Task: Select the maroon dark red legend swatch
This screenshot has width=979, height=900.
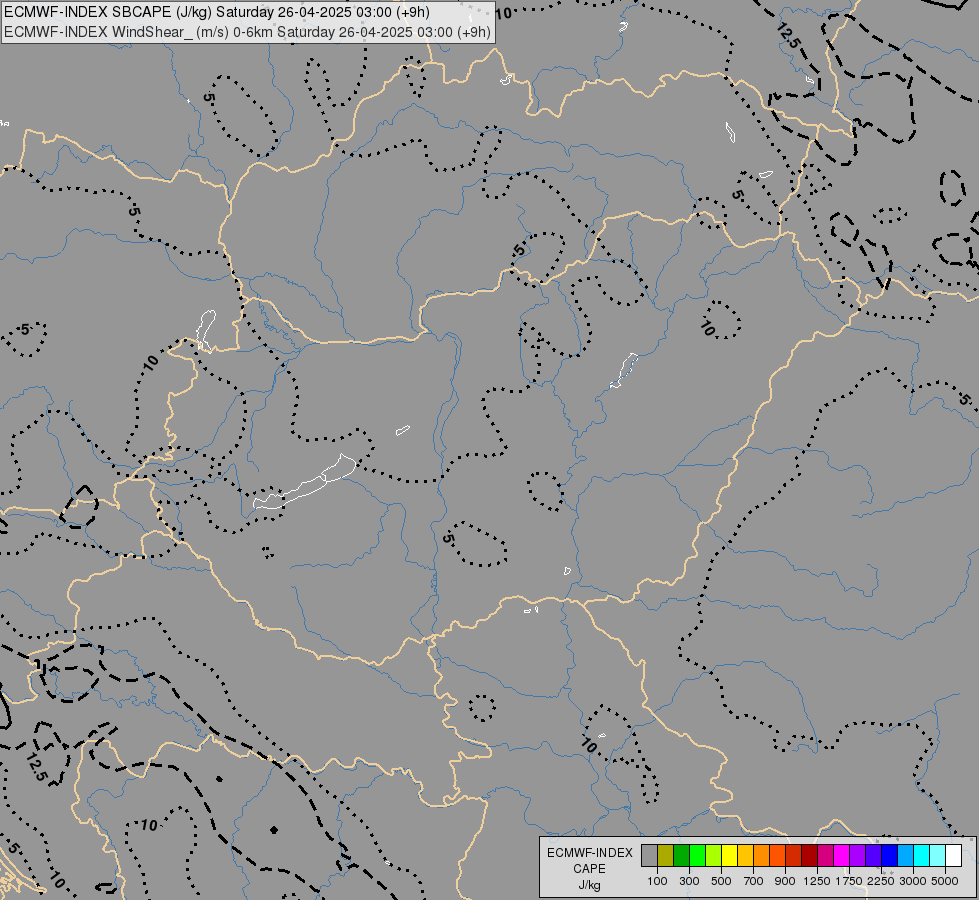Action: tap(809, 855)
